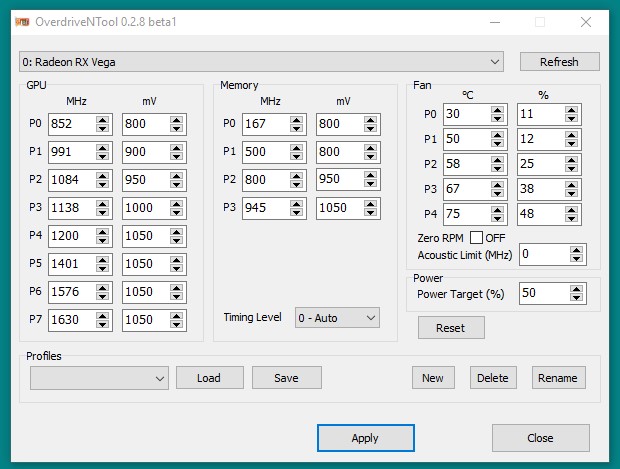Click the GPU P6 MHz input field
620x469 pixels.
click(x=71, y=292)
